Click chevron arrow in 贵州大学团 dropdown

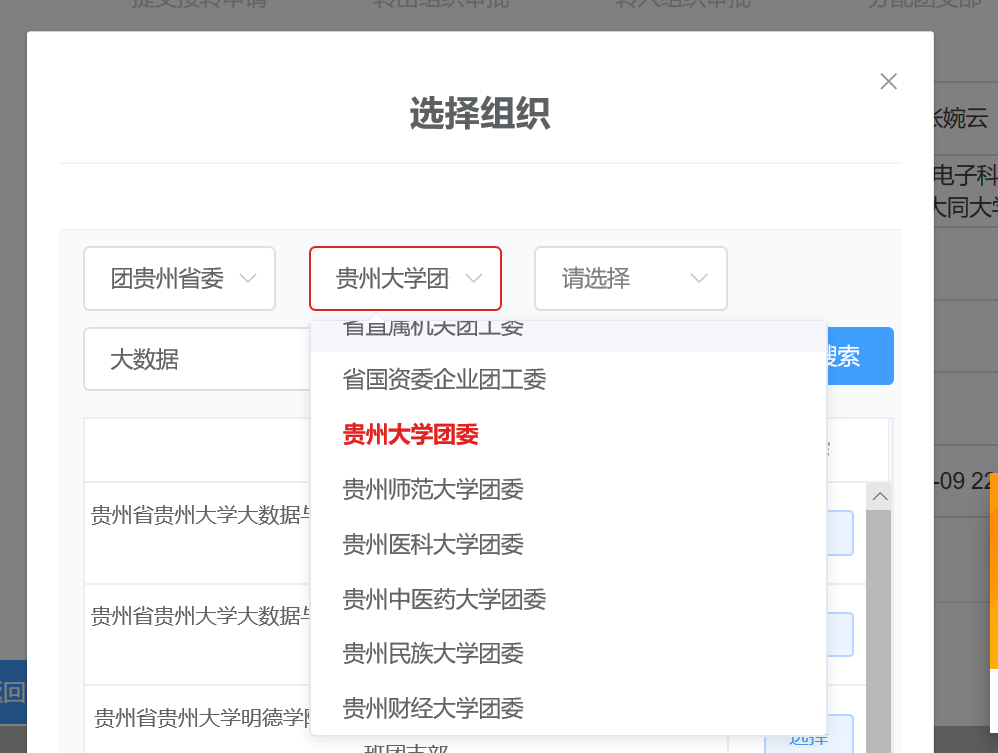pos(474,279)
